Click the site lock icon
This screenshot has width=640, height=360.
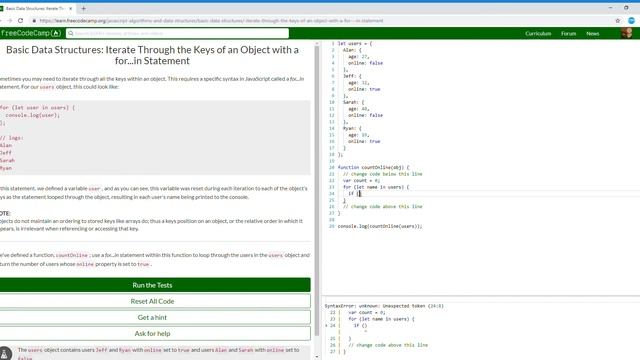coord(34,20)
